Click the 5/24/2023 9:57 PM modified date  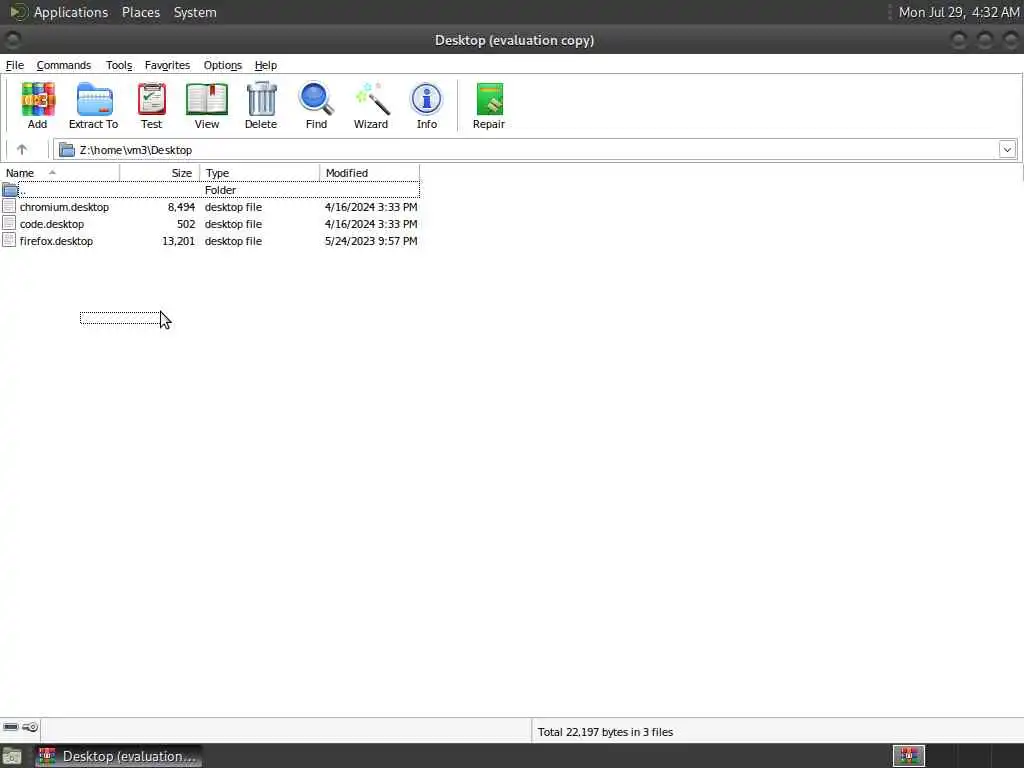click(371, 241)
